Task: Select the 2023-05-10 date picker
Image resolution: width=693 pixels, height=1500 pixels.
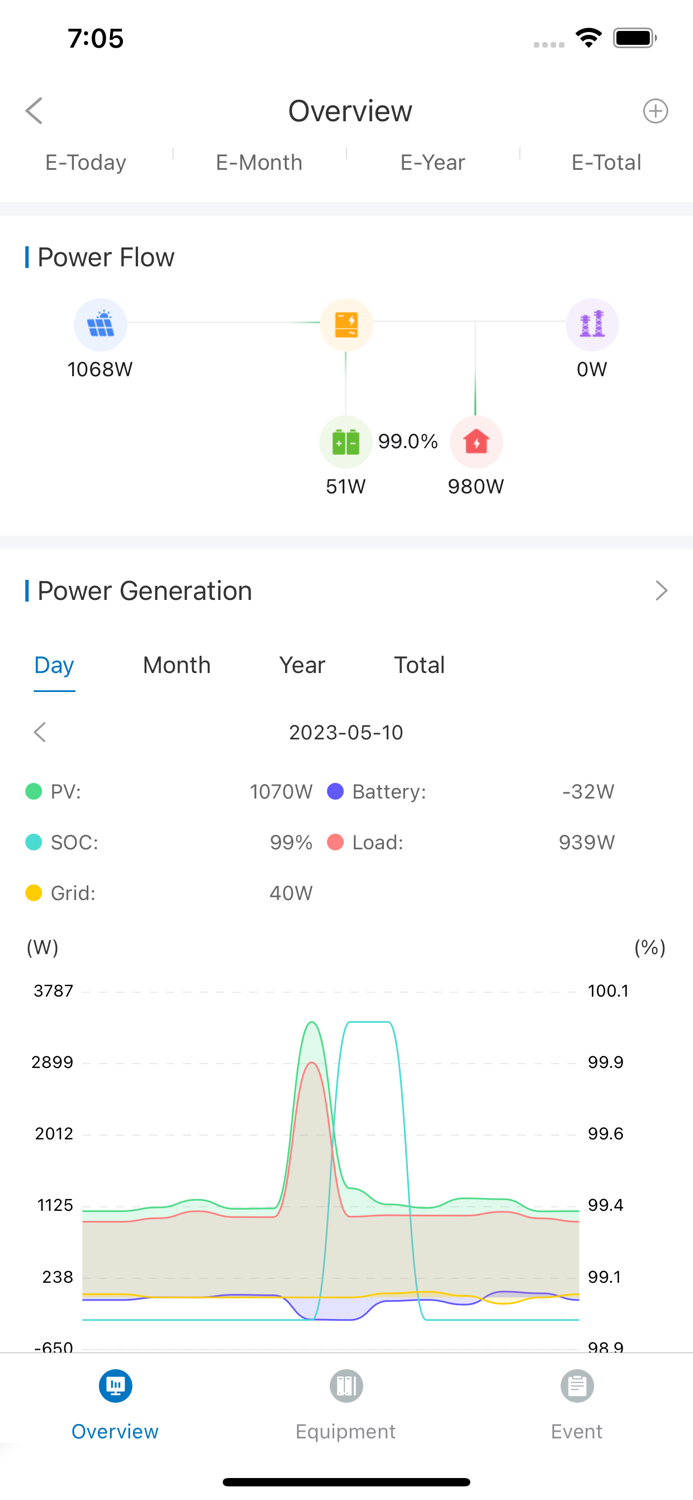Action: 346,733
